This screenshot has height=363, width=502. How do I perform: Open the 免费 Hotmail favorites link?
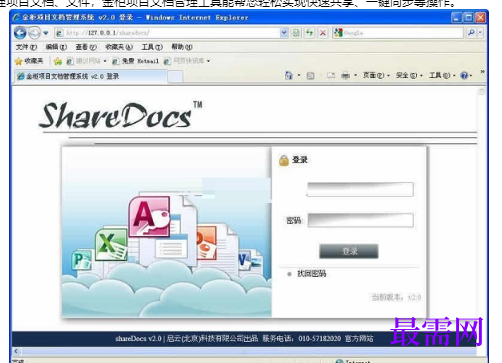click(136, 61)
